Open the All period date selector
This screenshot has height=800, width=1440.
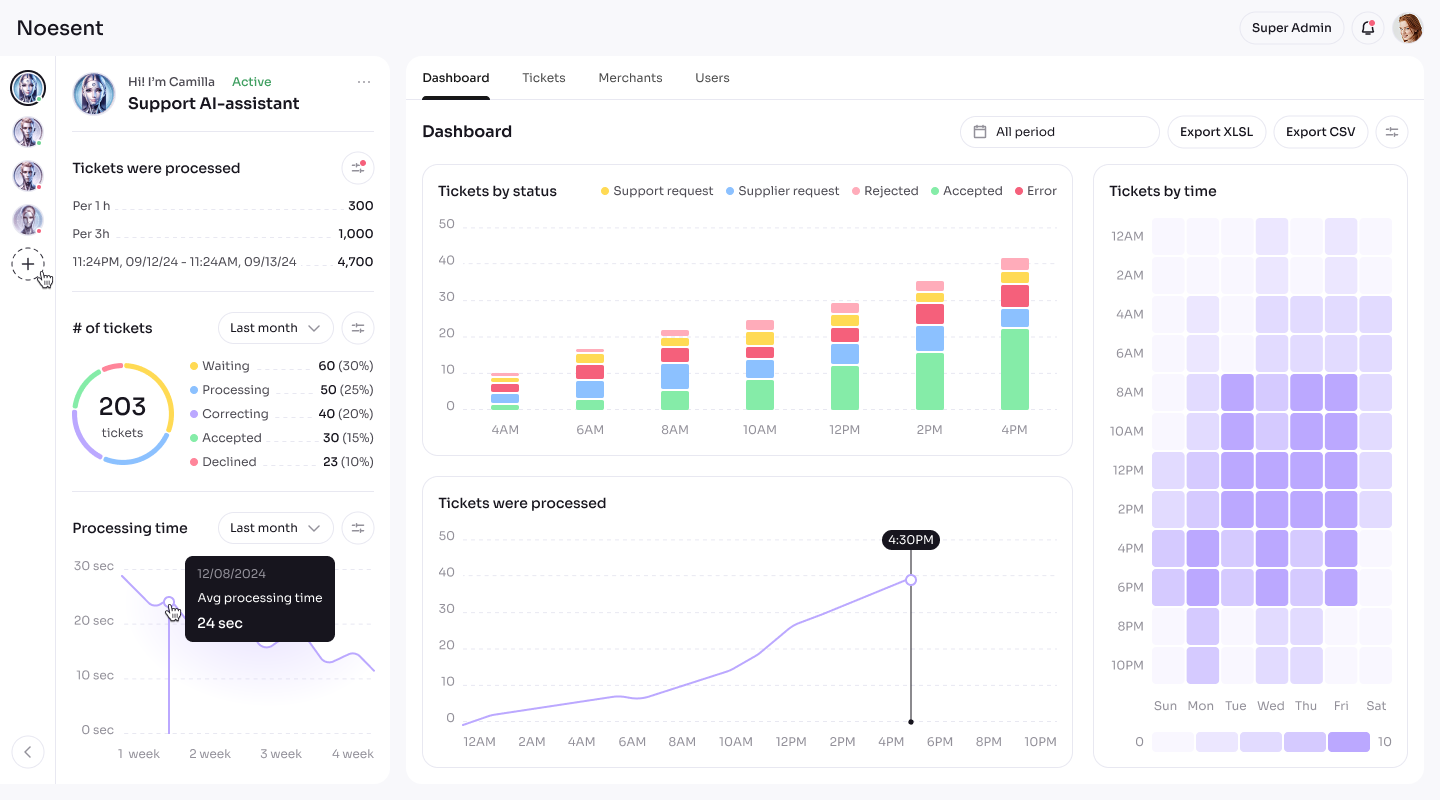[1060, 132]
